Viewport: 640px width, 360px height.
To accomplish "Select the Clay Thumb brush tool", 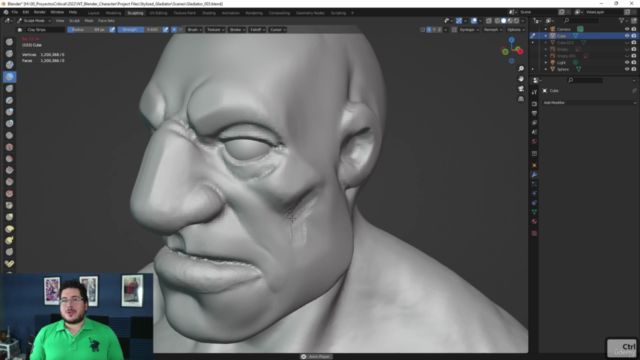I will [x=9, y=88].
